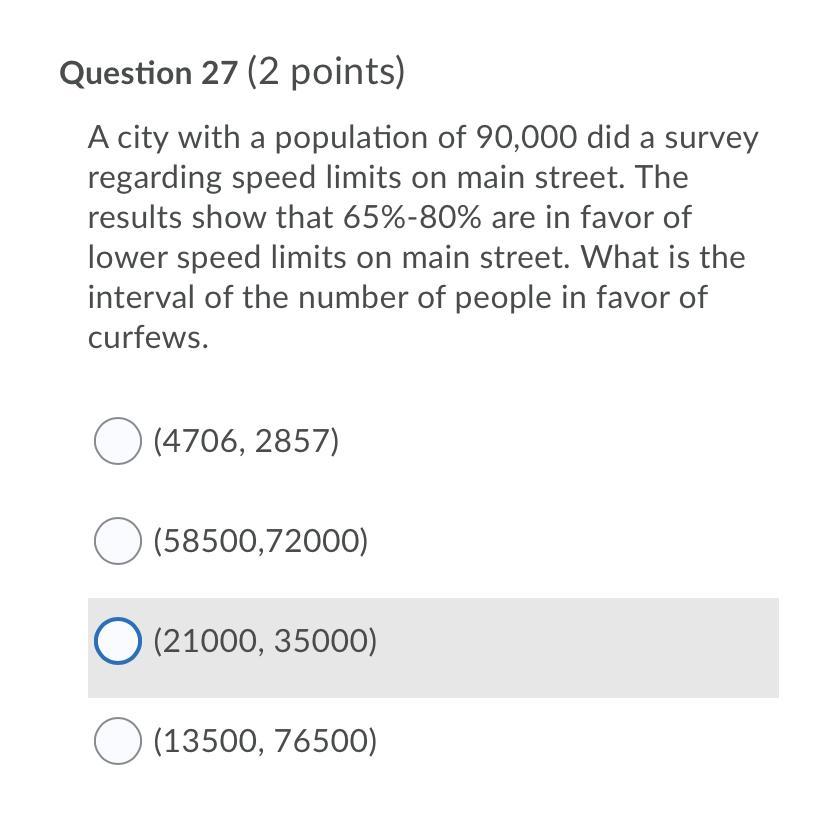The image size is (828, 828).
Task: Click the first answer choice circle
Action: [x=117, y=440]
